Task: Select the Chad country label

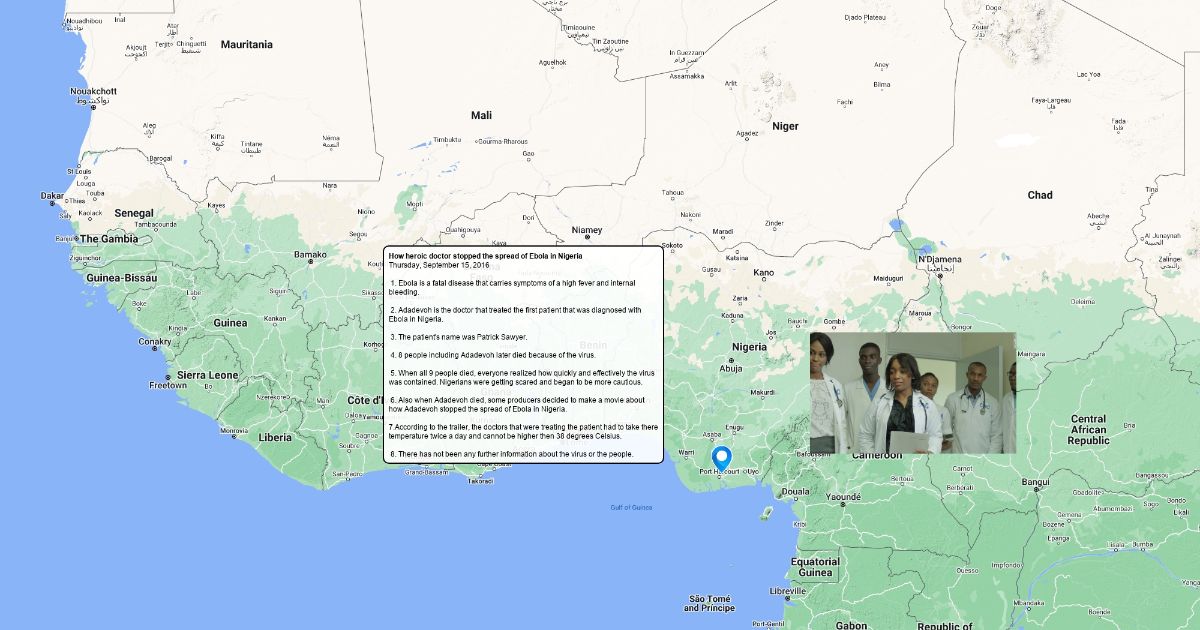Action: tap(1040, 195)
